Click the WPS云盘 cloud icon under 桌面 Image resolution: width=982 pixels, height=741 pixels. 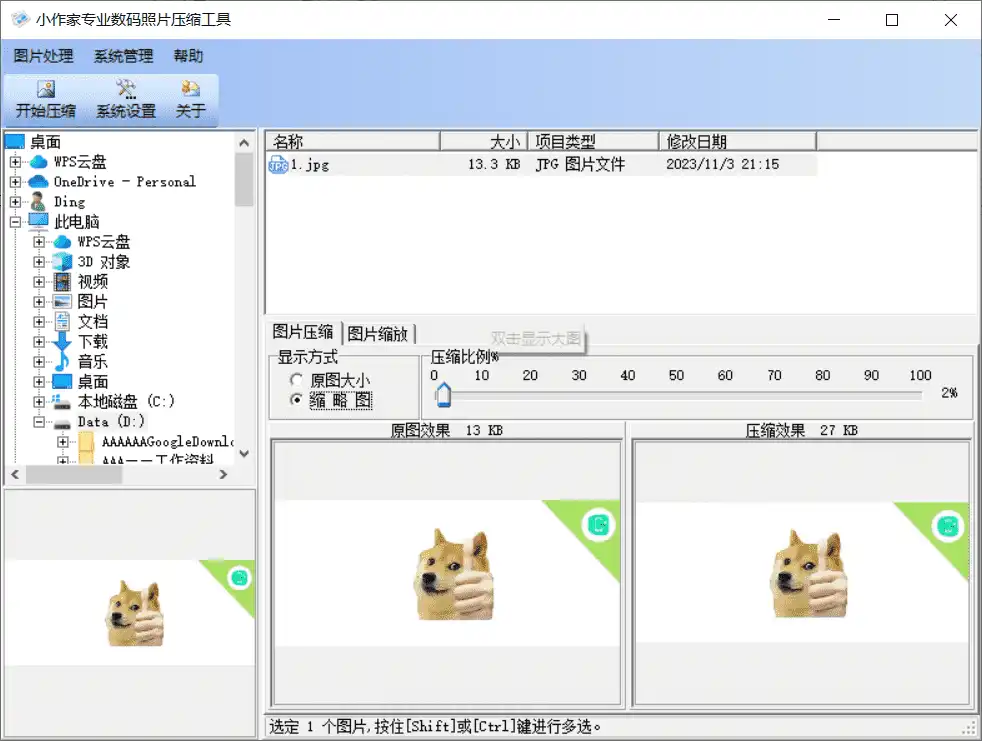(39, 162)
